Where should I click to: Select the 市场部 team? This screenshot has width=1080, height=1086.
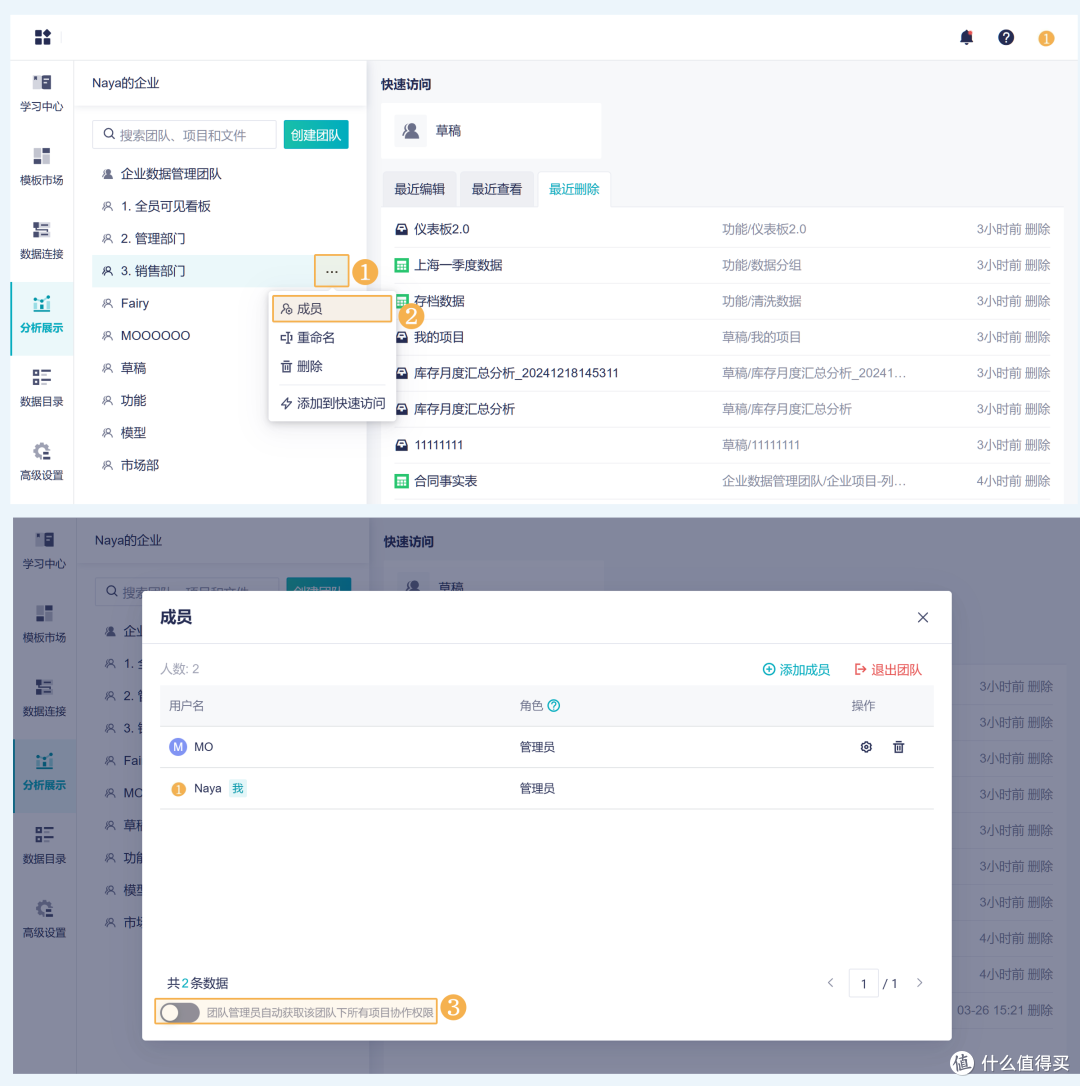point(220,465)
